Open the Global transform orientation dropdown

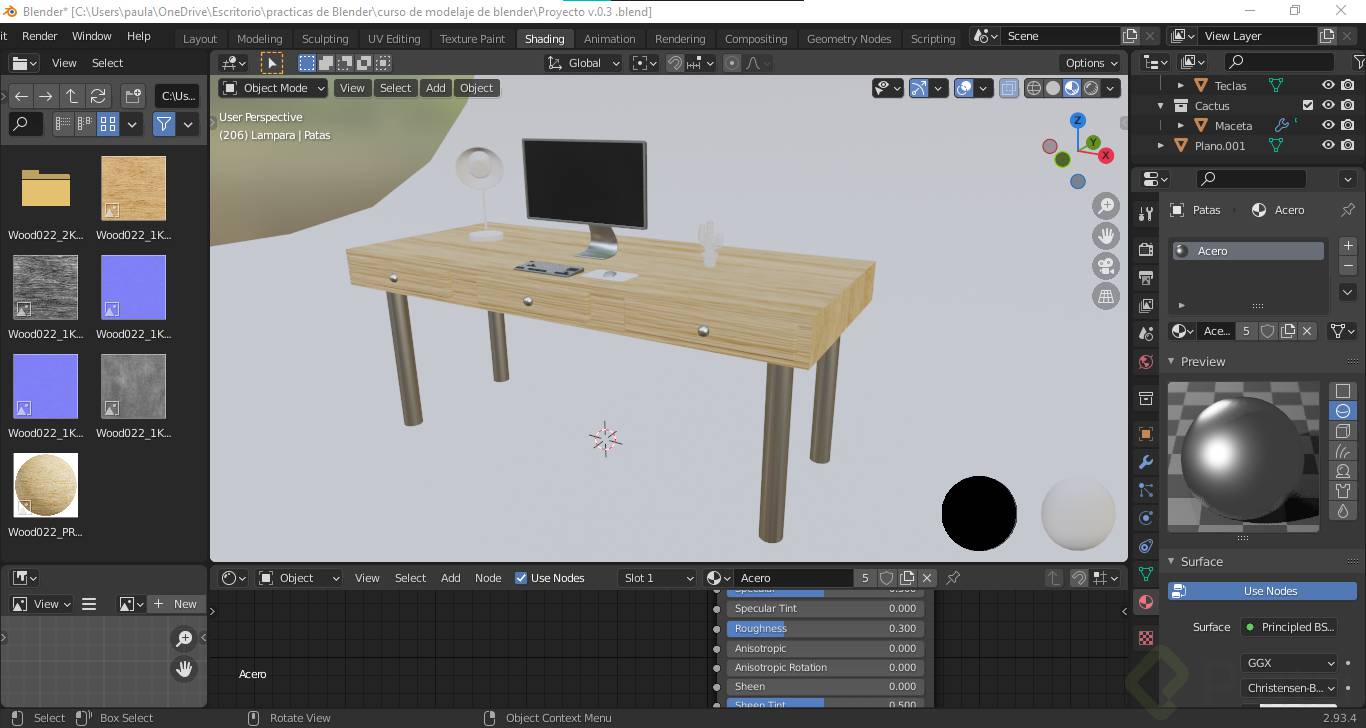coord(584,63)
